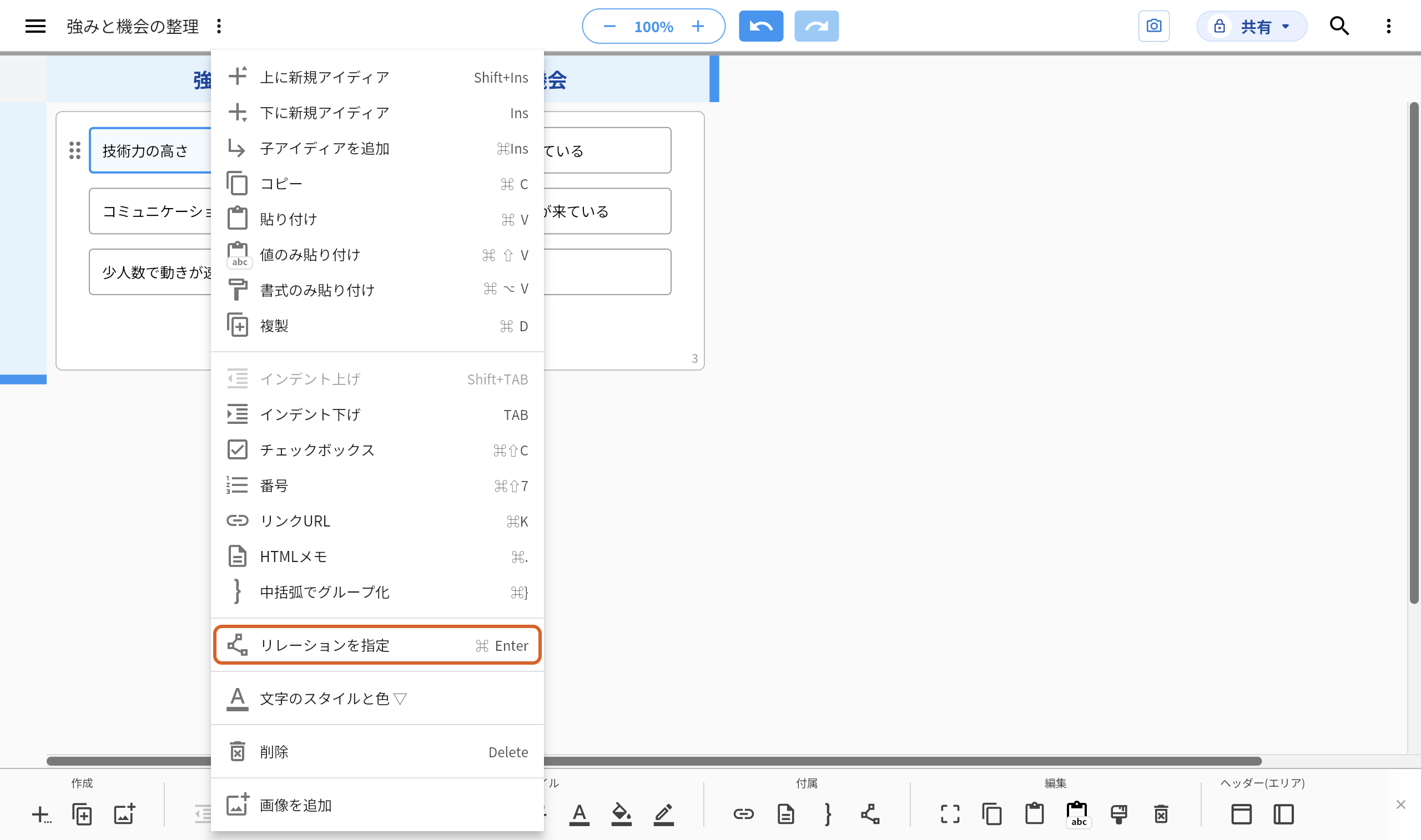
Task: Select the コミュニケーション idea card
Action: [x=150, y=211]
